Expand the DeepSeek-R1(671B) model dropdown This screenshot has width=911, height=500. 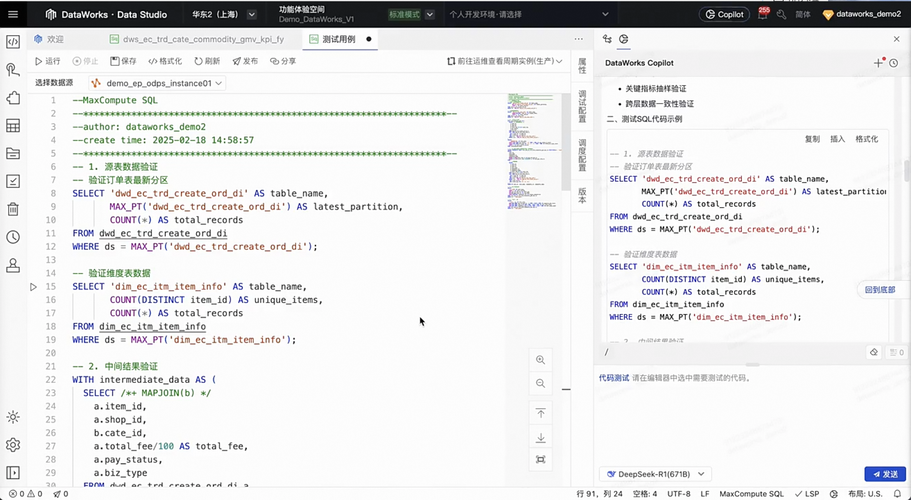[655, 474]
